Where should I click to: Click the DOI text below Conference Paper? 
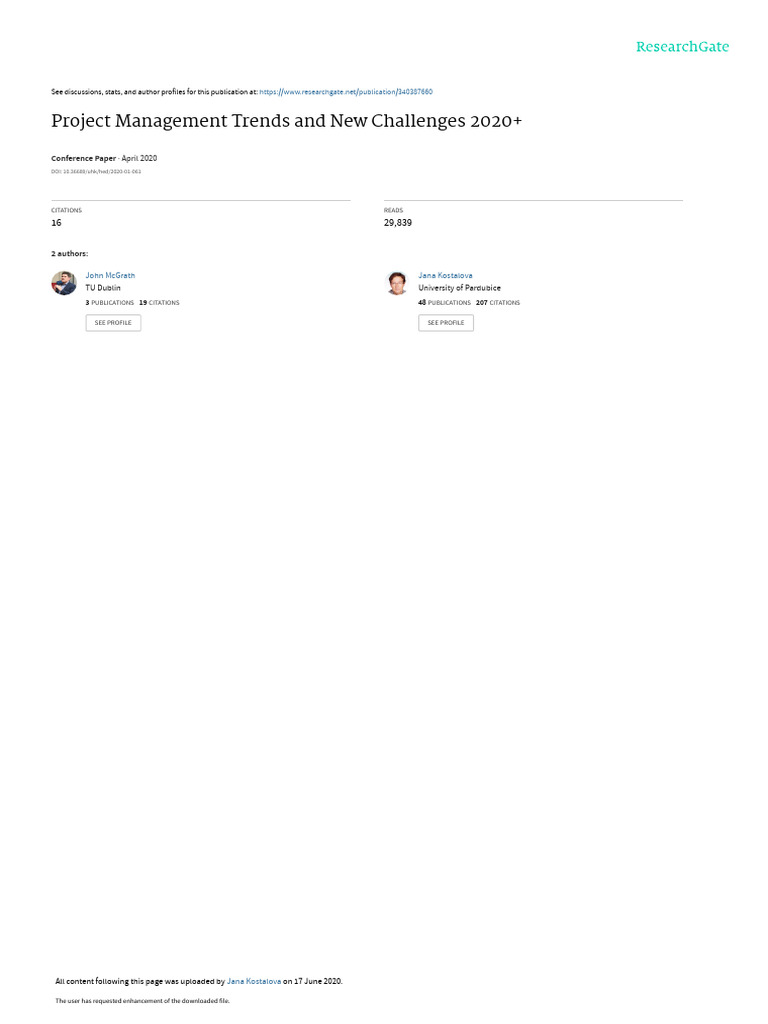click(x=96, y=172)
